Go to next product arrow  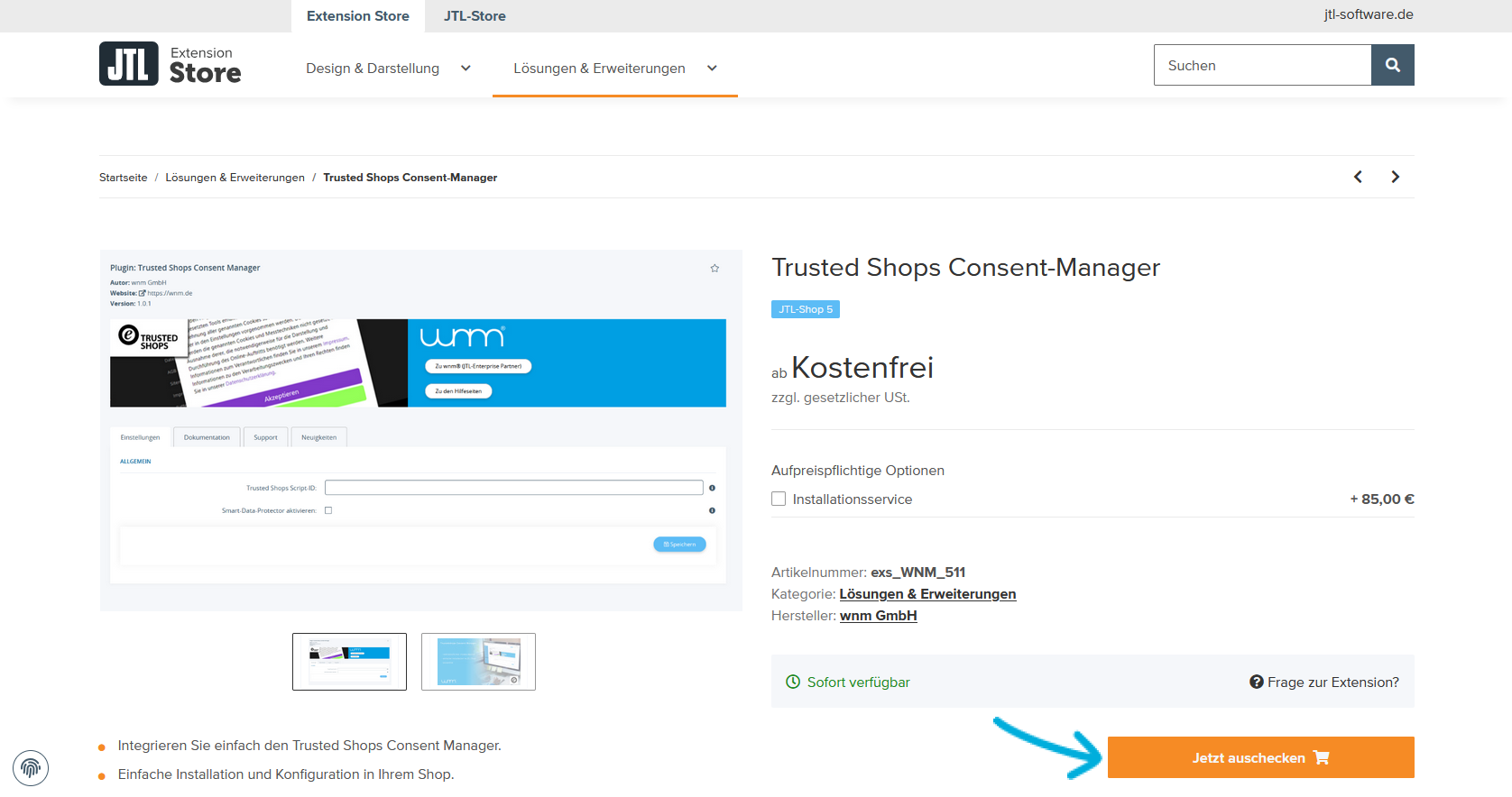tap(1396, 177)
